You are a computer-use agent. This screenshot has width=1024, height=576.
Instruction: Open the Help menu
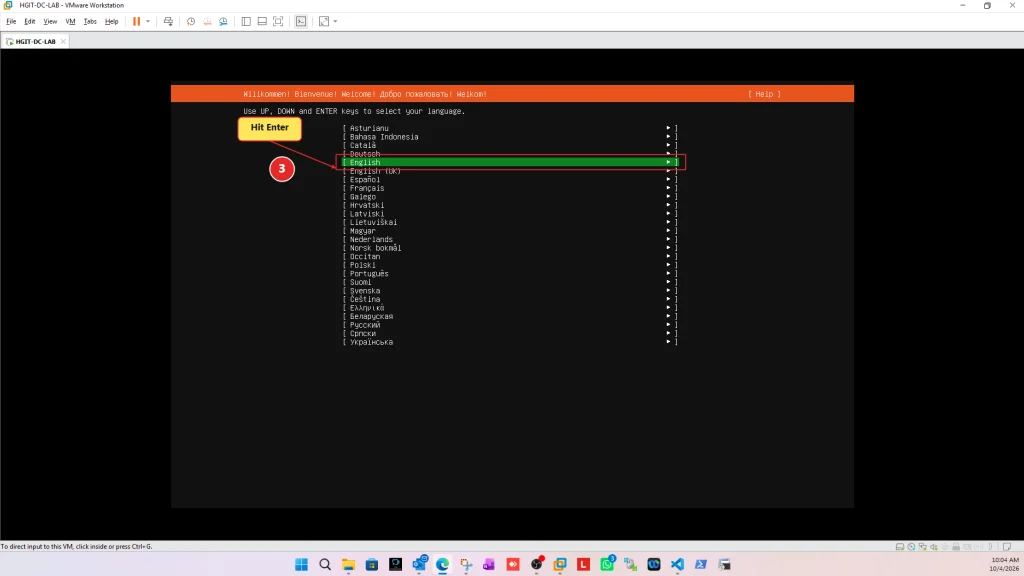click(112, 22)
